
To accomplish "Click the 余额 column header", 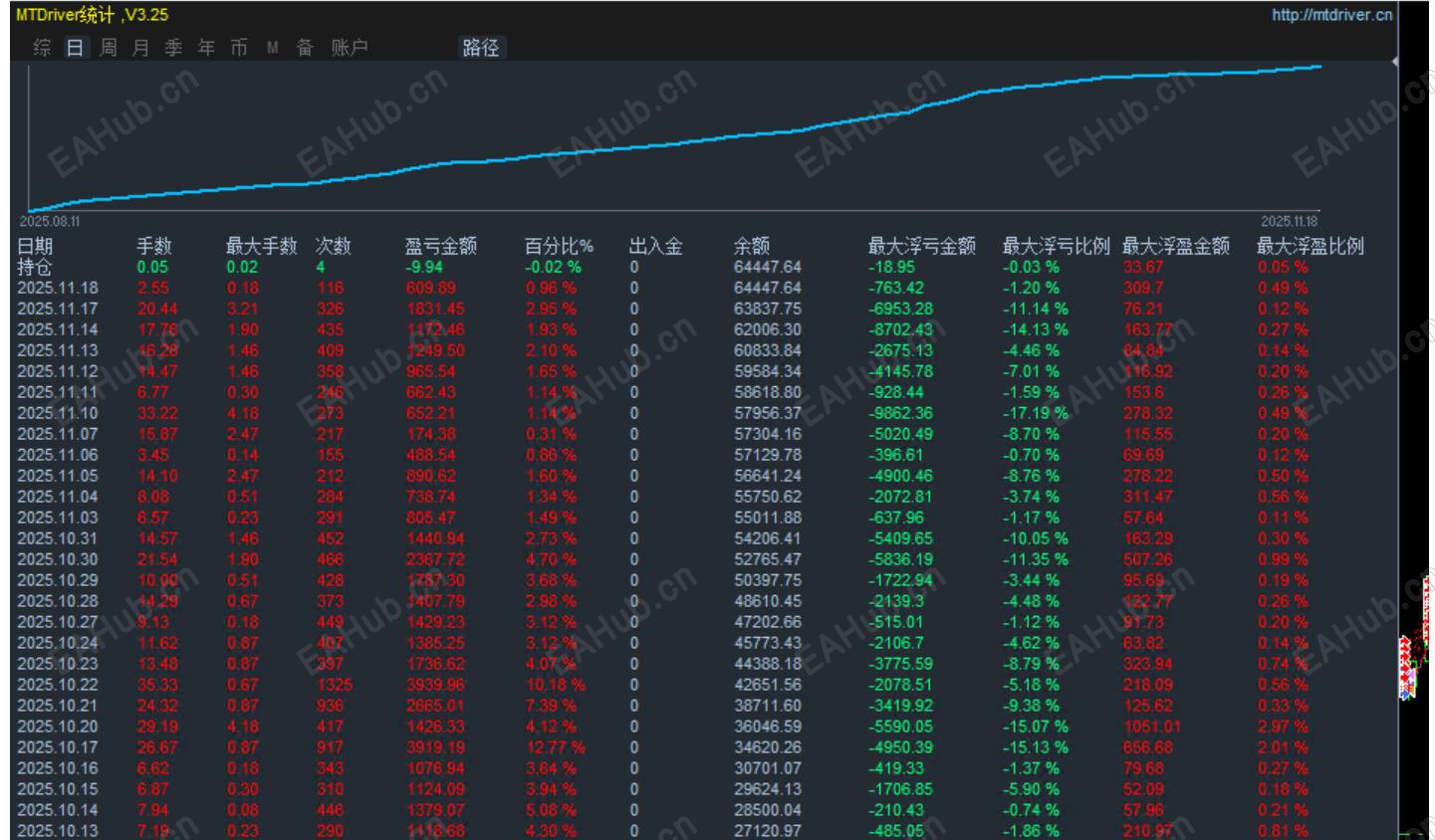I will pyautogui.click(x=752, y=246).
